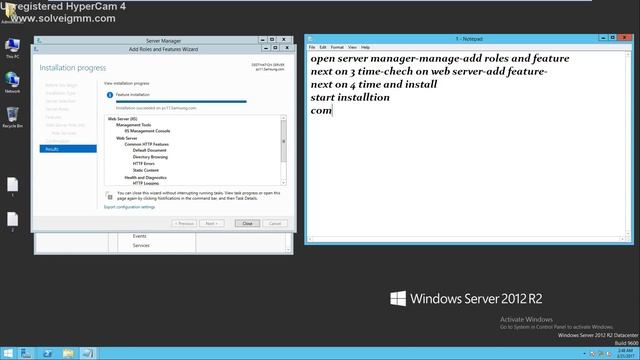Click the taskbar clock

625,353
